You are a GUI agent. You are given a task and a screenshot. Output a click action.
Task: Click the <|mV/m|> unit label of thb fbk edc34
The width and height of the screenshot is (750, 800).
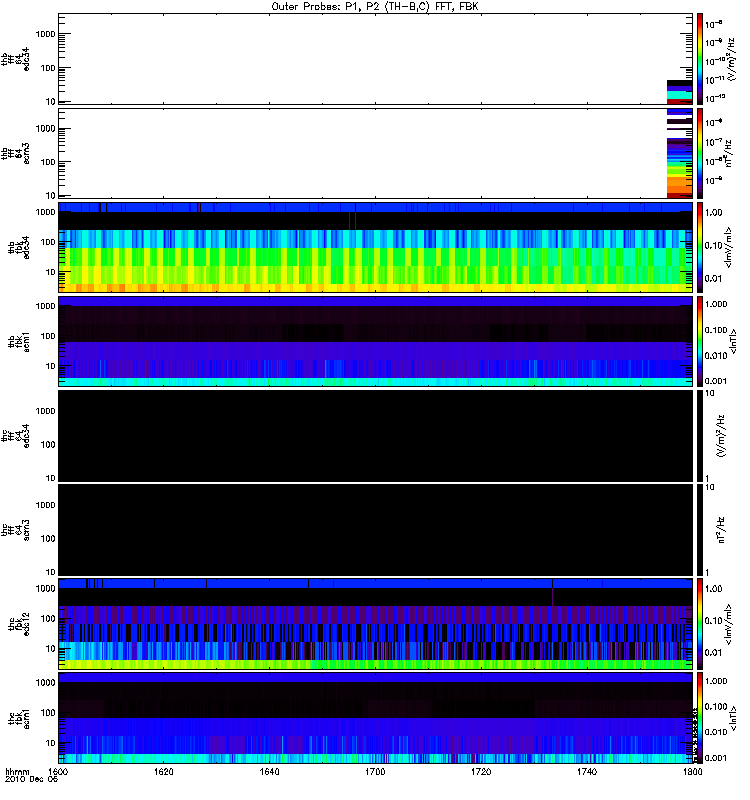(729, 247)
